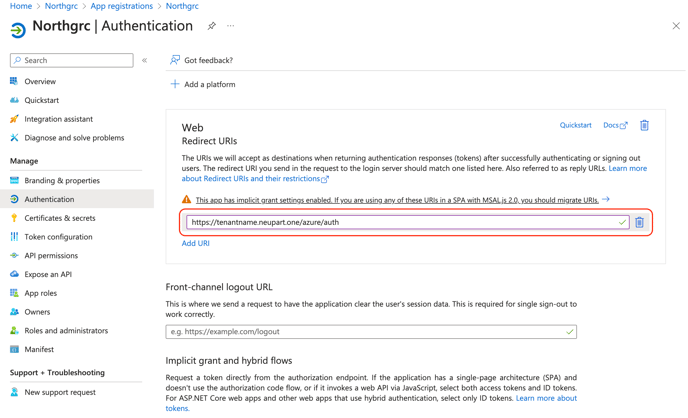The height and width of the screenshot is (418, 688).
Task: Open the Quickstart link in Web panel
Action: tap(575, 126)
